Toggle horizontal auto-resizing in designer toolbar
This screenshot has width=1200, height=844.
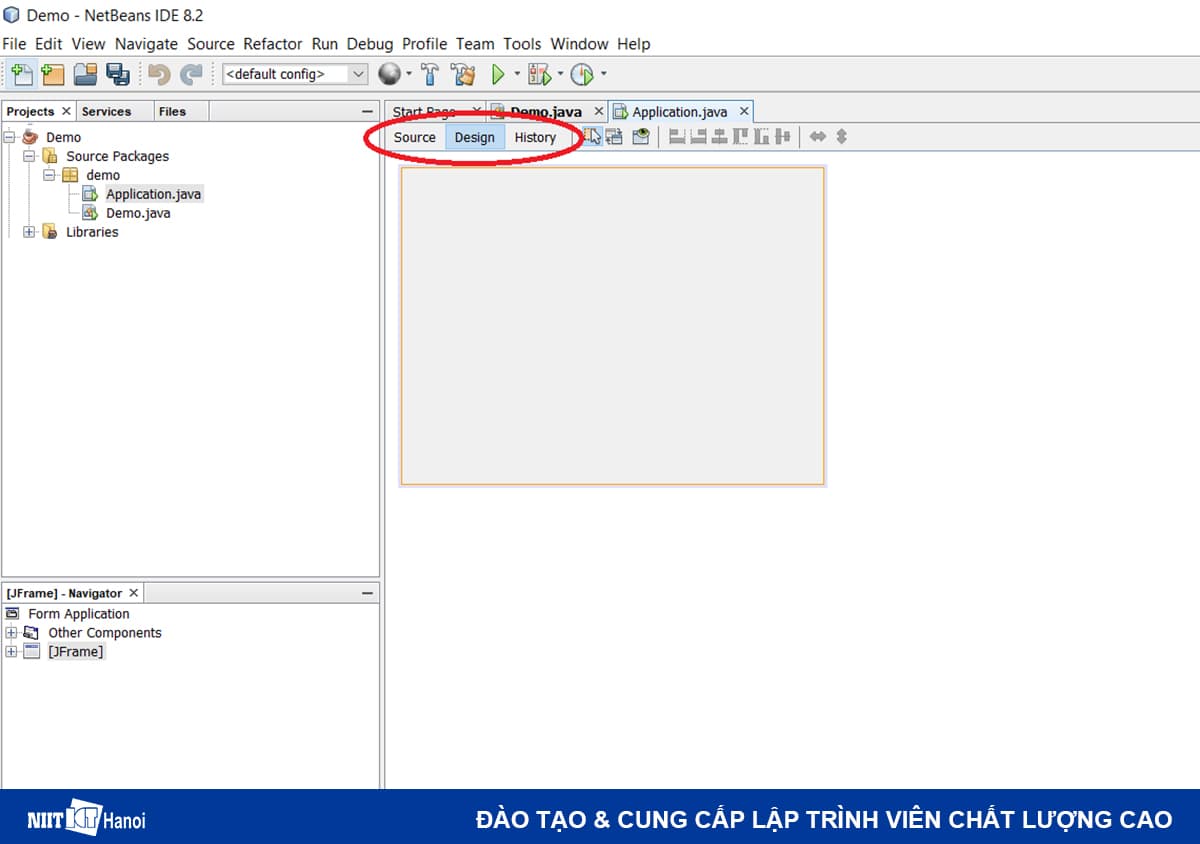818,137
